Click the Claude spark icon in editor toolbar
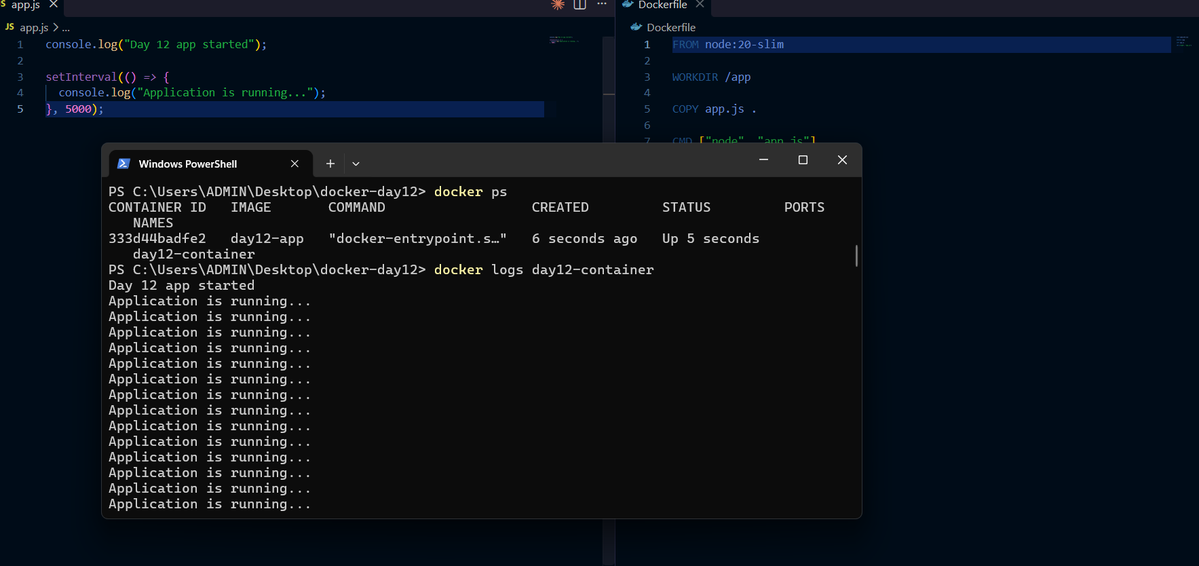Image resolution: width=1199 pixels, height=566 pixels. 557,5
